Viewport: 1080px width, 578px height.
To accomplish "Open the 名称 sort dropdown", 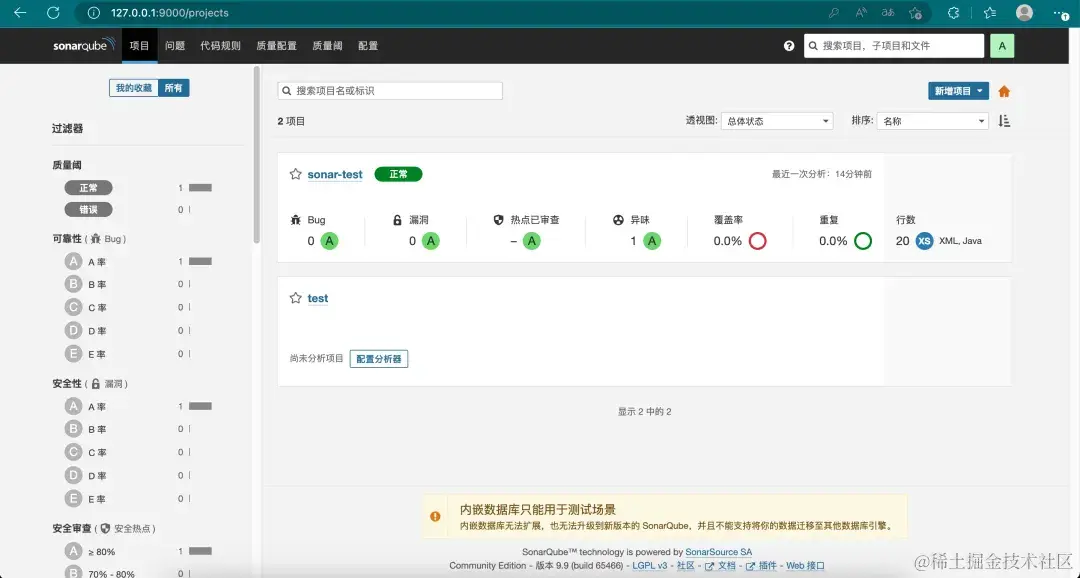I will coord(932,120).
